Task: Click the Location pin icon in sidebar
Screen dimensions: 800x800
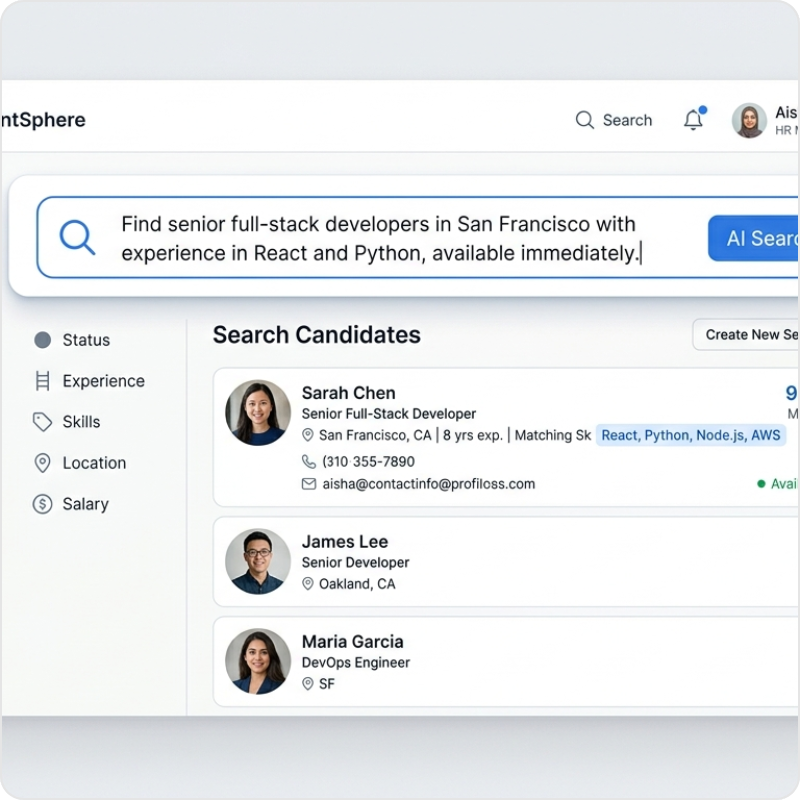Action: click(42, 463)
